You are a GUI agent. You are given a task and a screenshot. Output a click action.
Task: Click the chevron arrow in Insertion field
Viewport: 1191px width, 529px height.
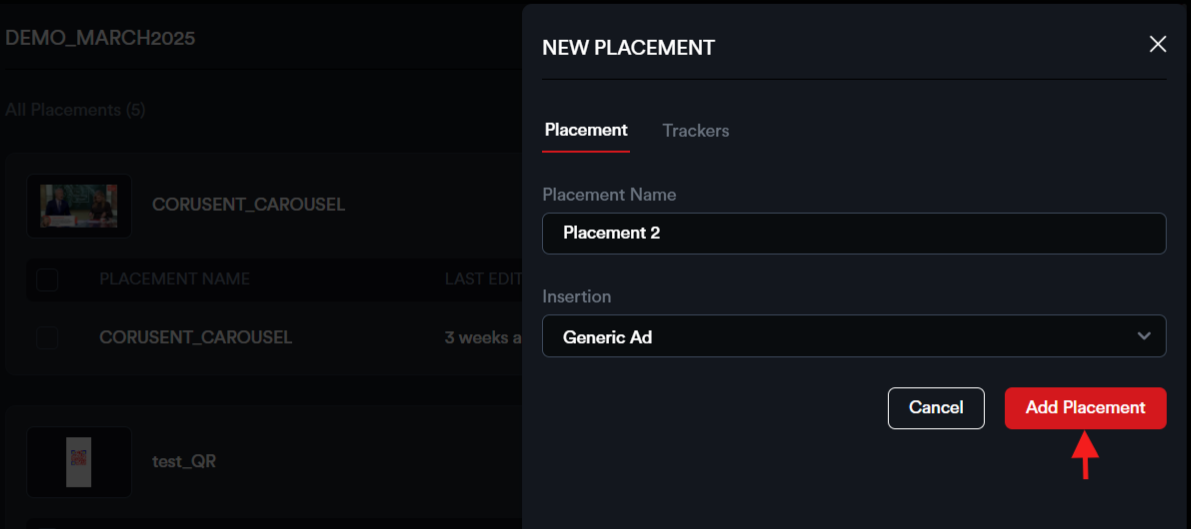[x=1144, y=337]
